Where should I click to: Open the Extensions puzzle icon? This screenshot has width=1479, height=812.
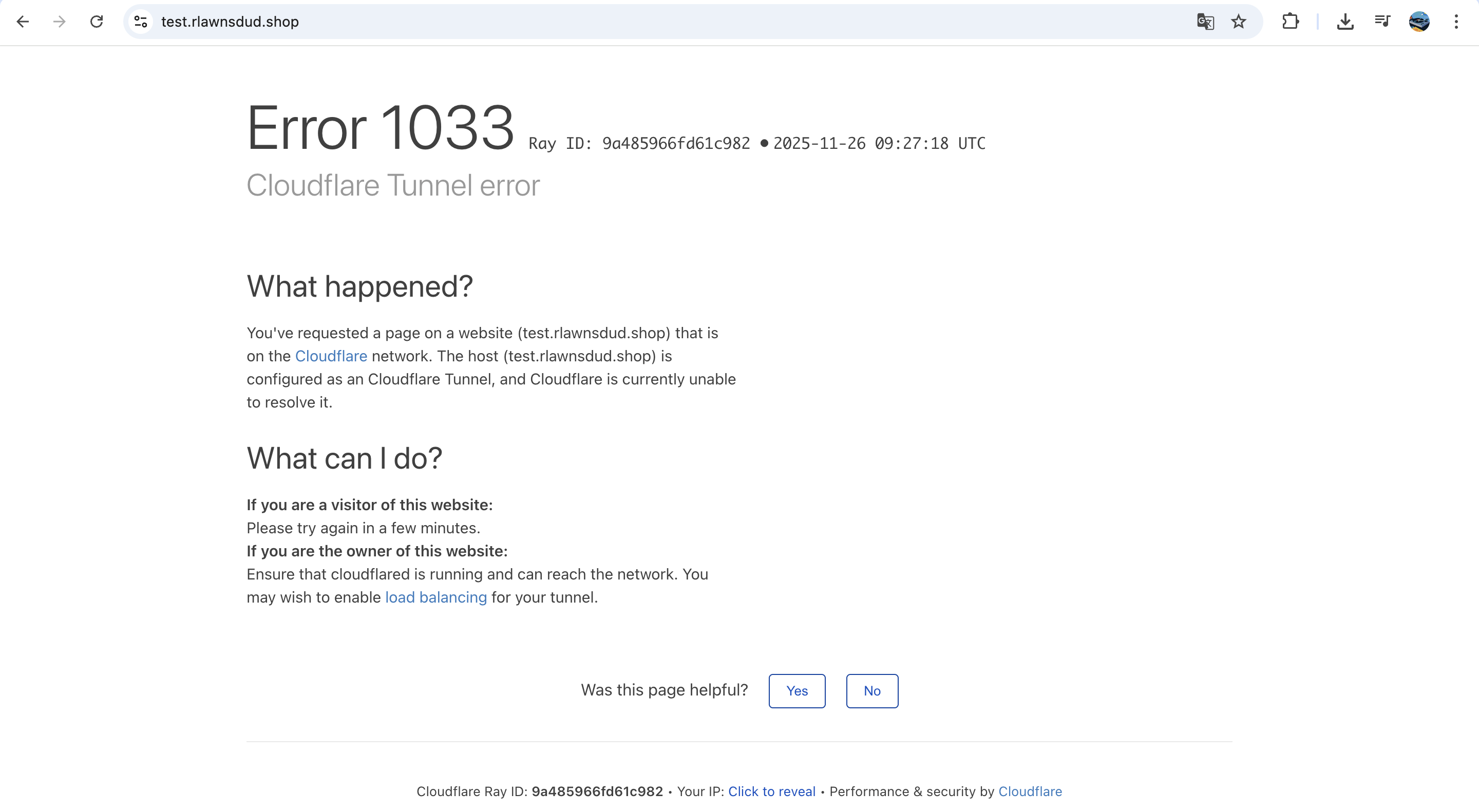pyautogui.click(x=1290, y=22)
